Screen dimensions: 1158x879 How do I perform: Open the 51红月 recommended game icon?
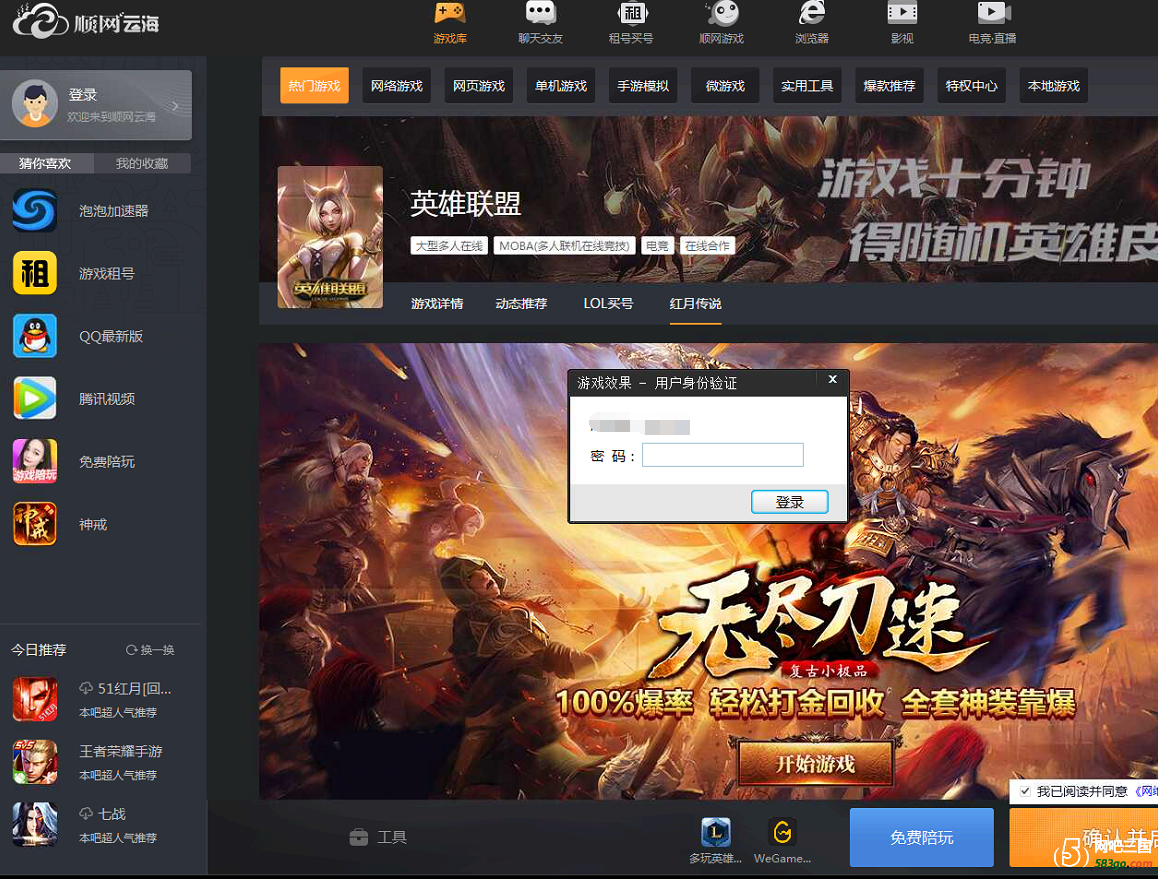35,700
